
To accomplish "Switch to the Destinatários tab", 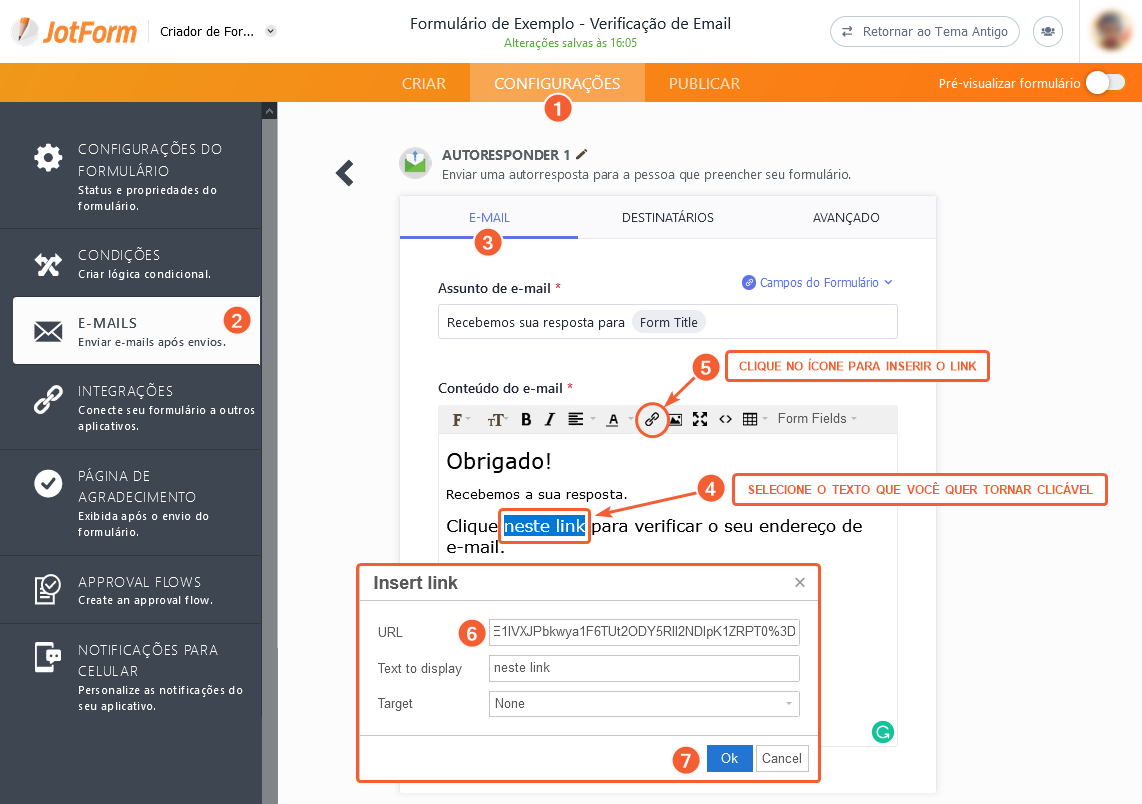I will click(x=667, y=217).
